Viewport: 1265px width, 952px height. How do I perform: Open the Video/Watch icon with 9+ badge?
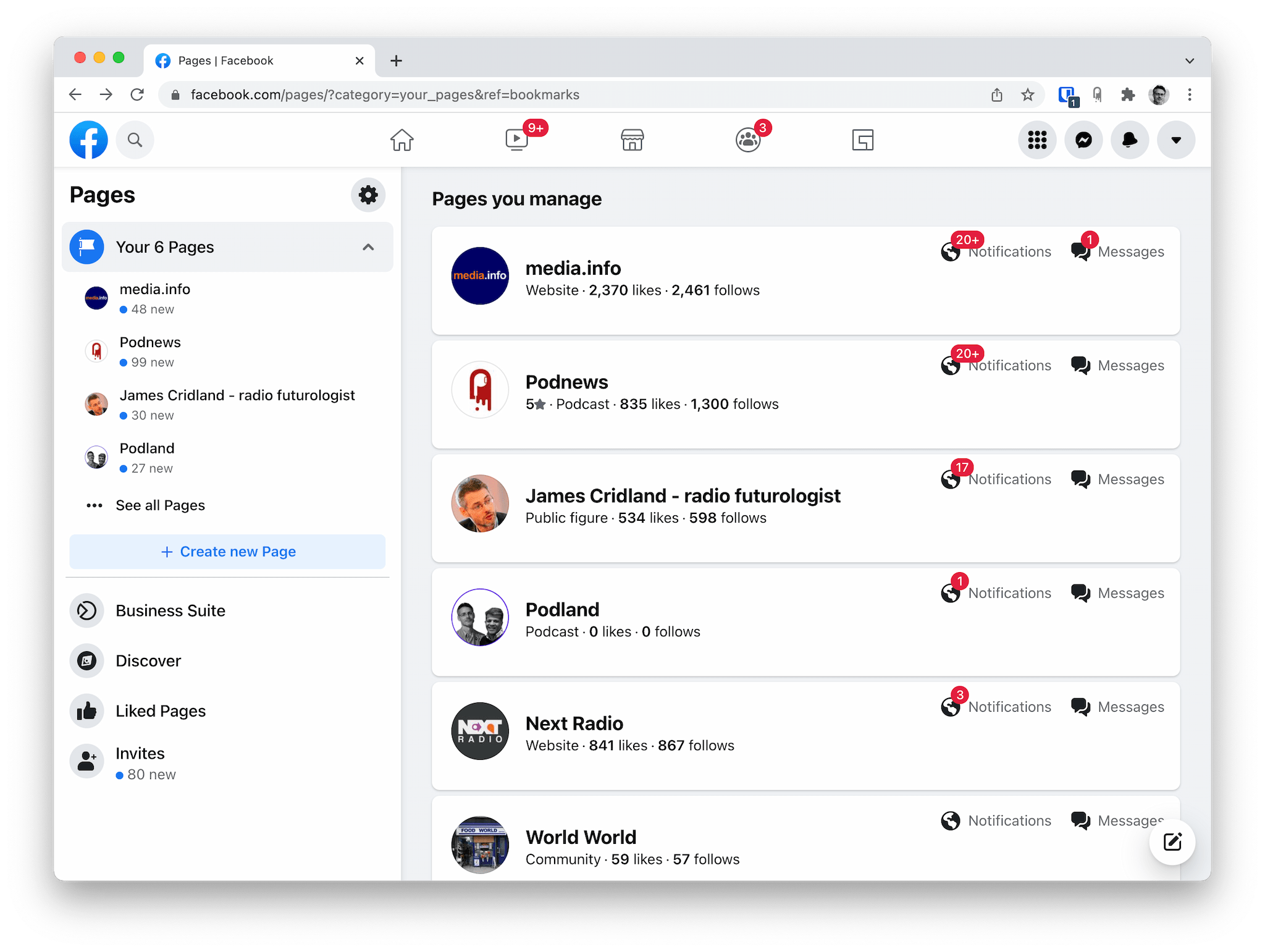tap(519, 138)
